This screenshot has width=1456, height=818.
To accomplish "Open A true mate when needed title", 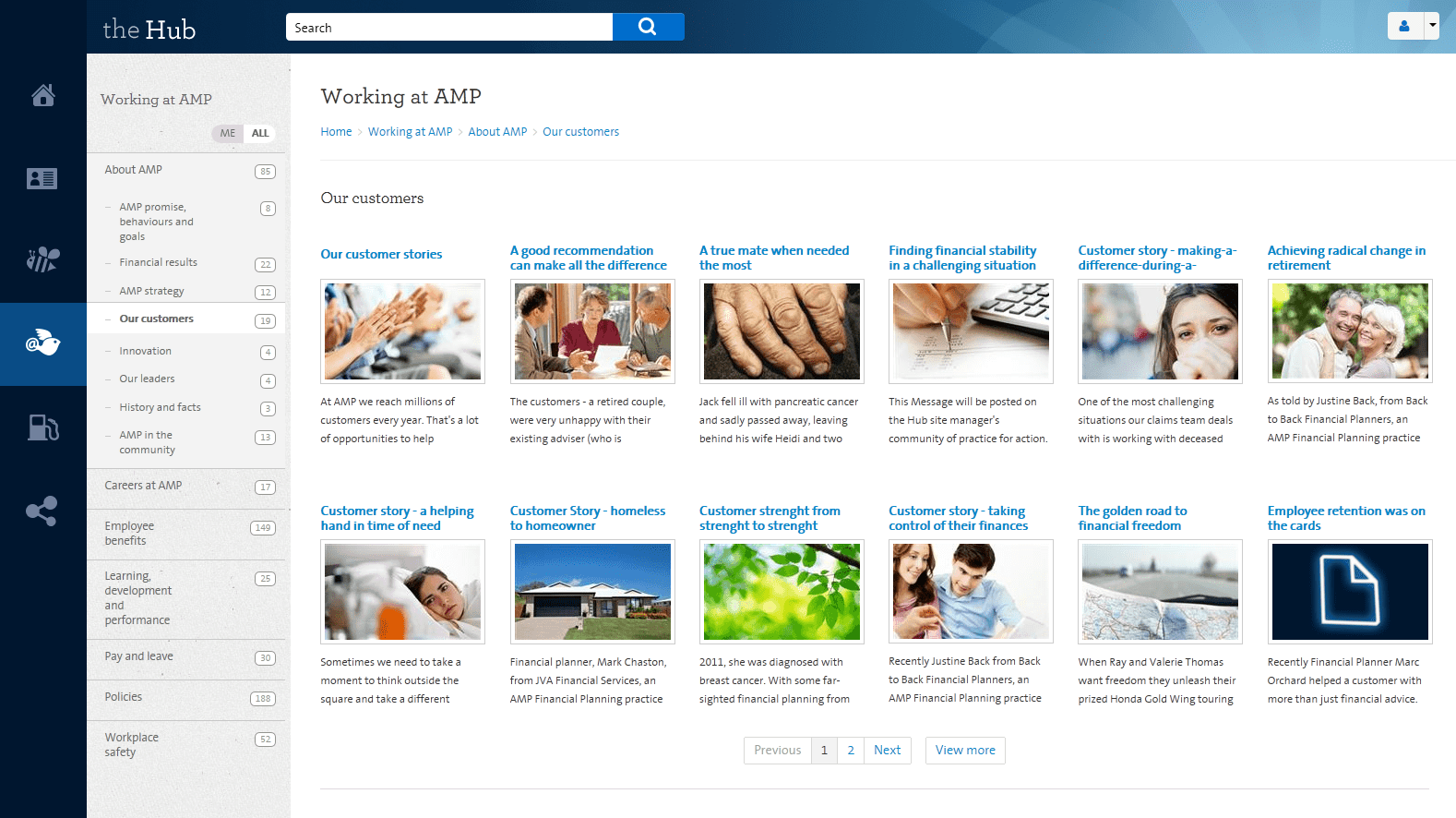I will [x=774, y=258].
